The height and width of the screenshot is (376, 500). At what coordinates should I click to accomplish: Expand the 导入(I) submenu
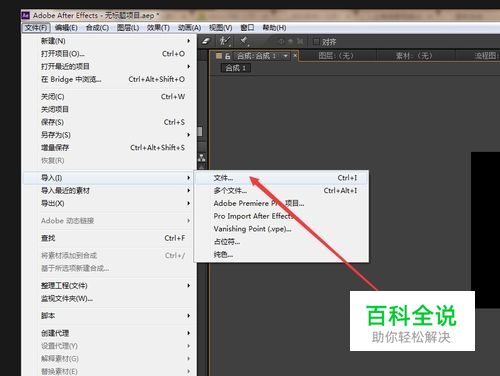(109, 178)
